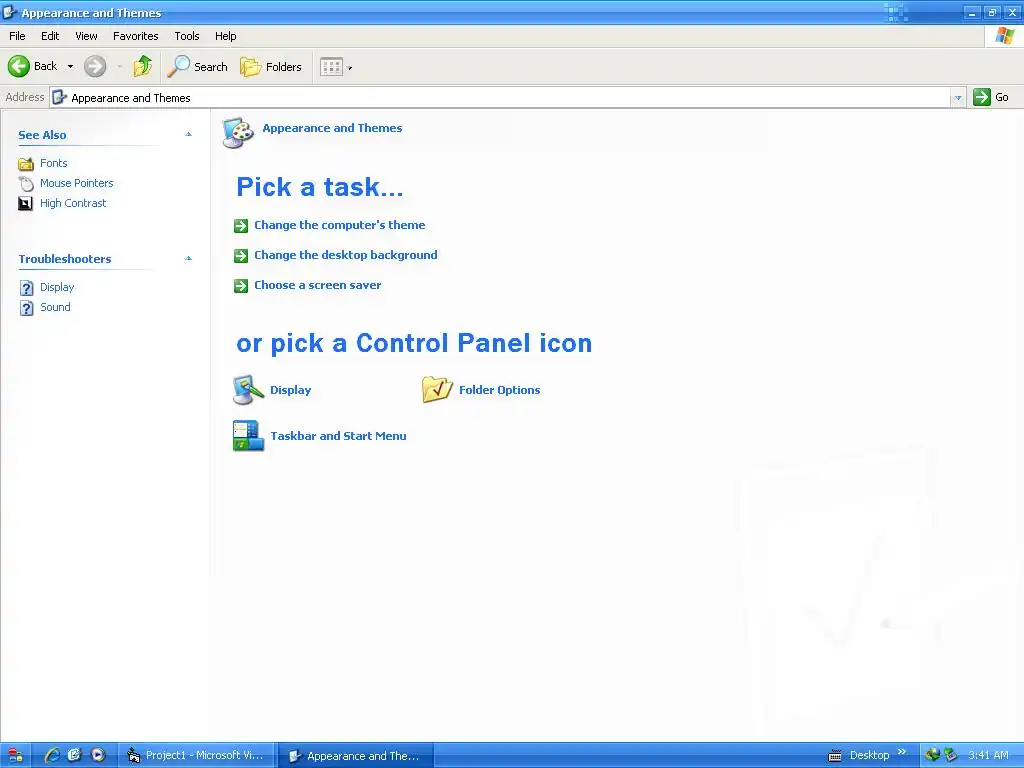
Task: Click the taskbar clock showing 3:41 AM
Action: [988, 756]
